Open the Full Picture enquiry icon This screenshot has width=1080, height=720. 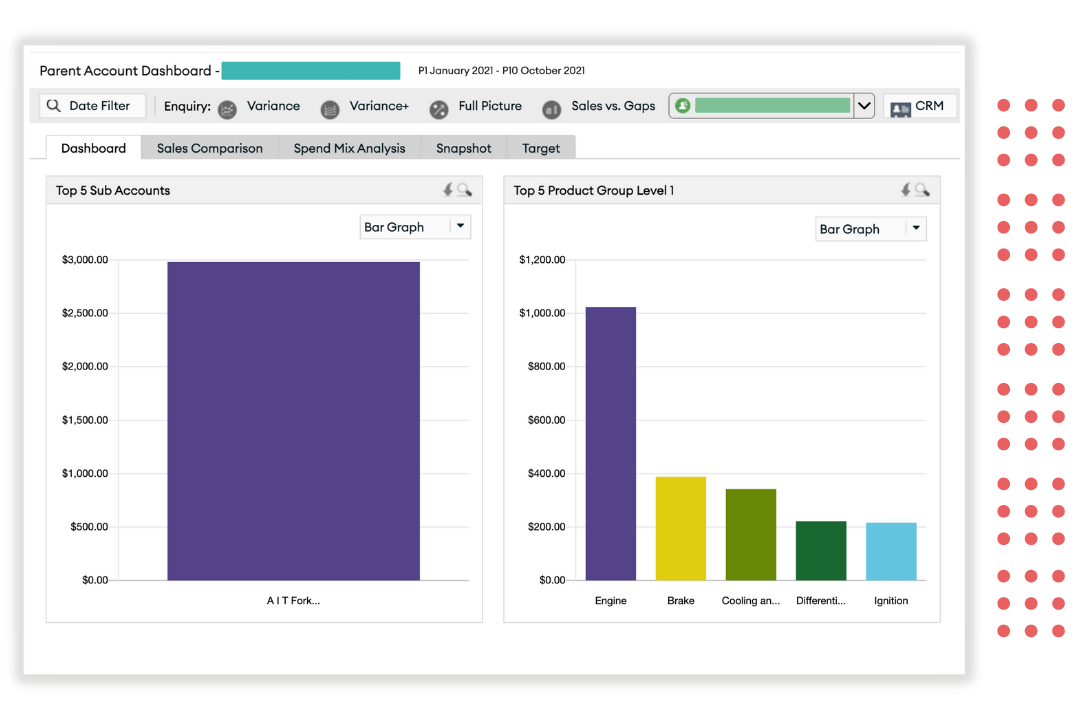coord(439,108)
